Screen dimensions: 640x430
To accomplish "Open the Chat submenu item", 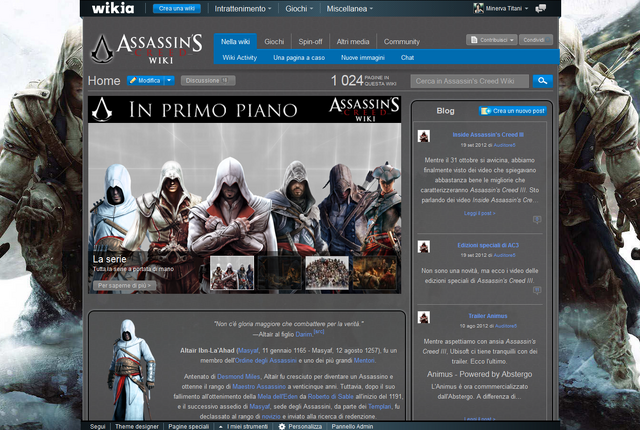I will 407,58.
